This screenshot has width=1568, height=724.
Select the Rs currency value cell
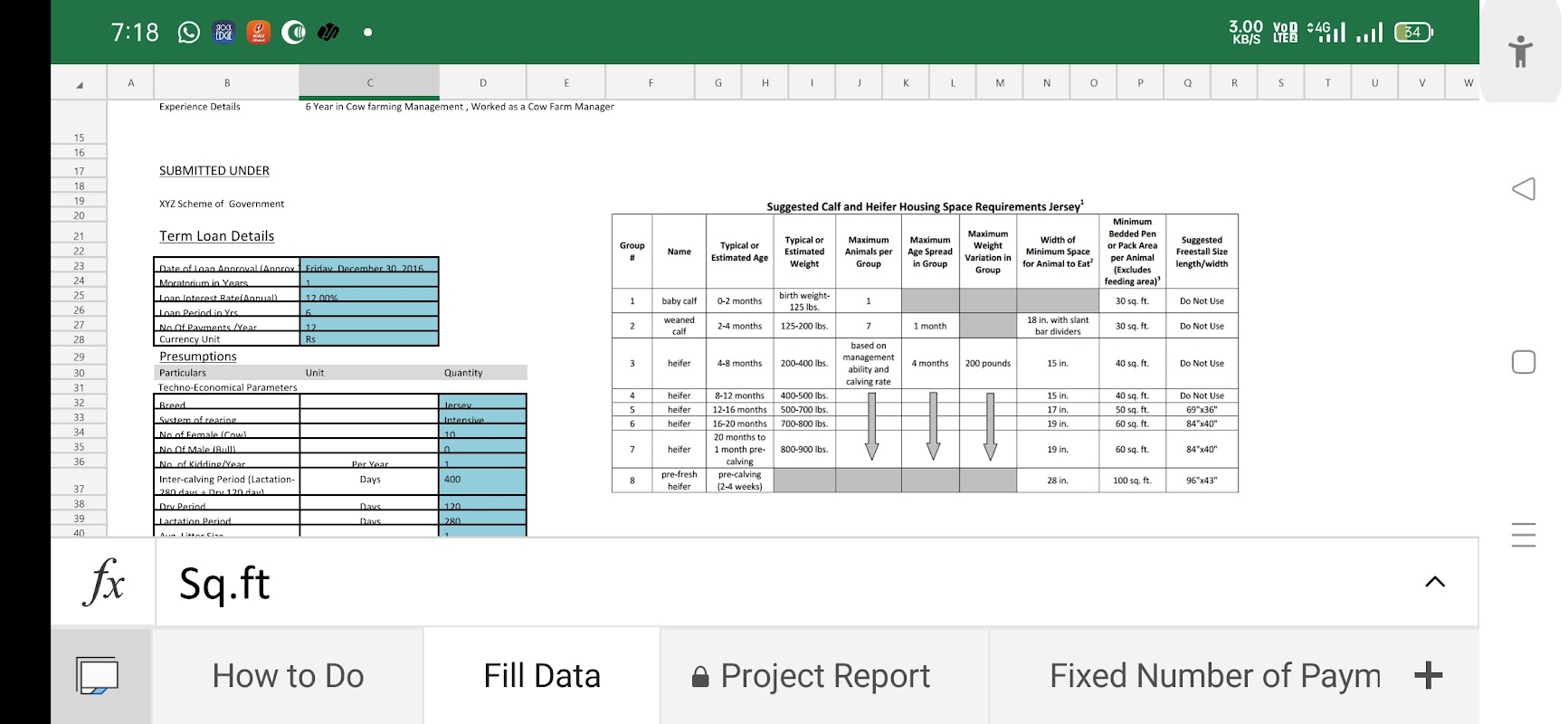click(369, 339)
